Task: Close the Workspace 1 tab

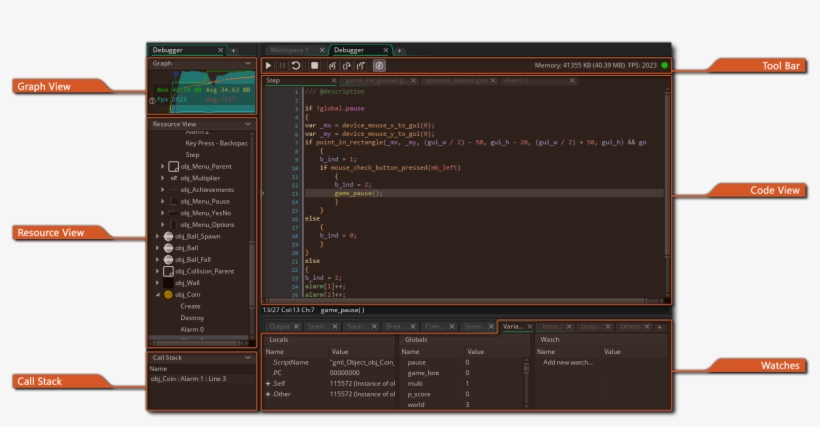Action: click(322, 50)
